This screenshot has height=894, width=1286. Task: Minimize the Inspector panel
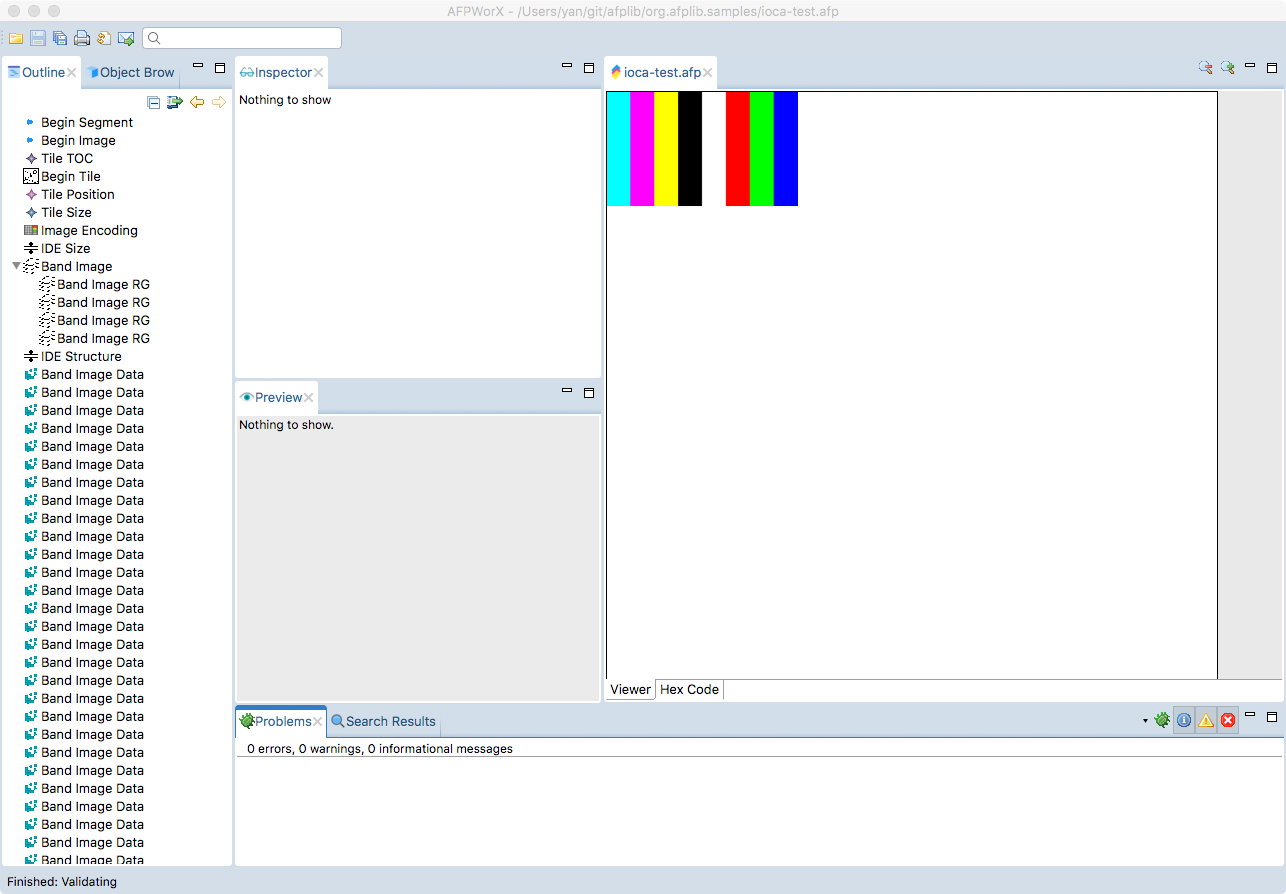click(x=566, y=67)
